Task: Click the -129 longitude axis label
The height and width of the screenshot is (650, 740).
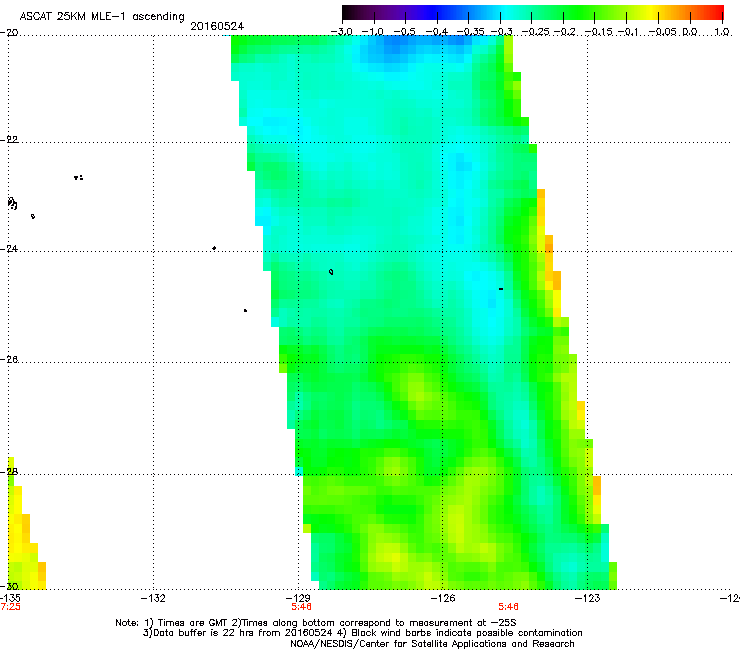Action: 298,598
